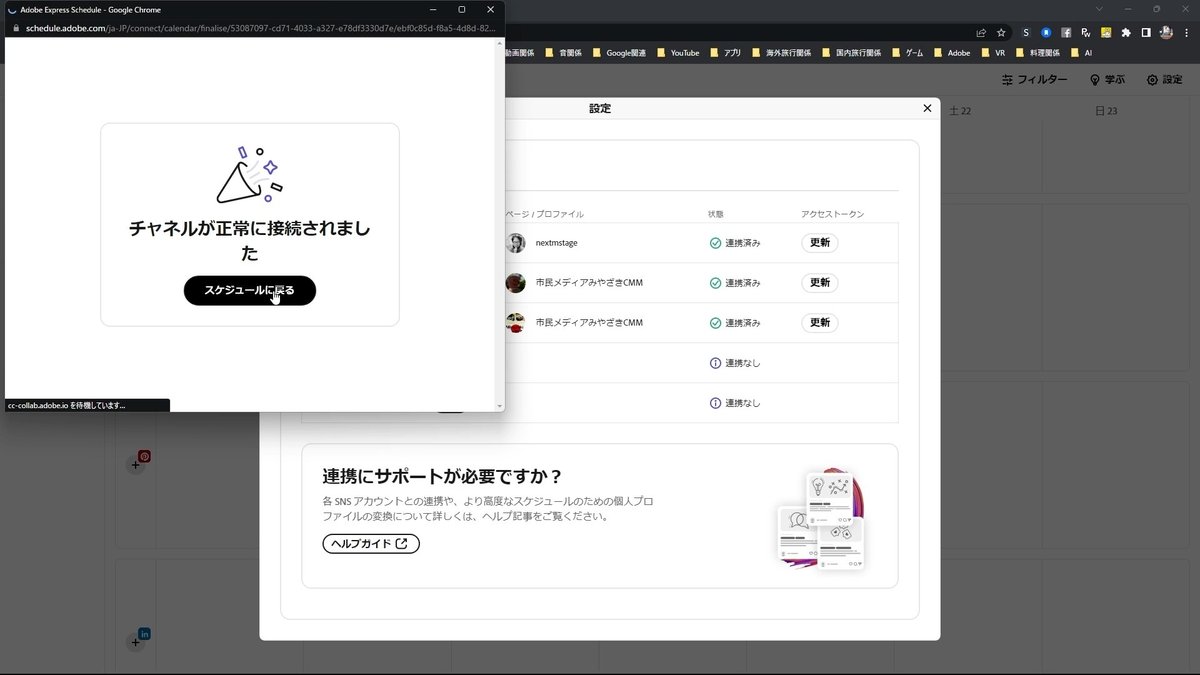Click the 状態 column header

(715, 214)
